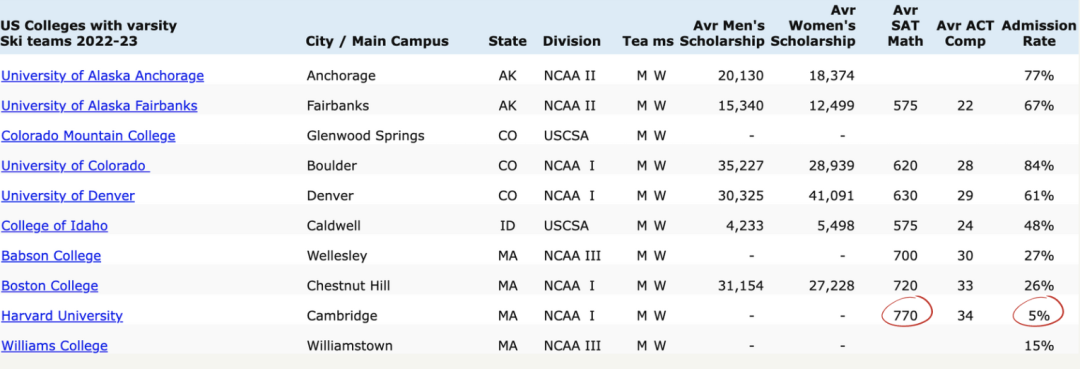
Task: Follow the Boston College link
Action: tap(50, 286)
